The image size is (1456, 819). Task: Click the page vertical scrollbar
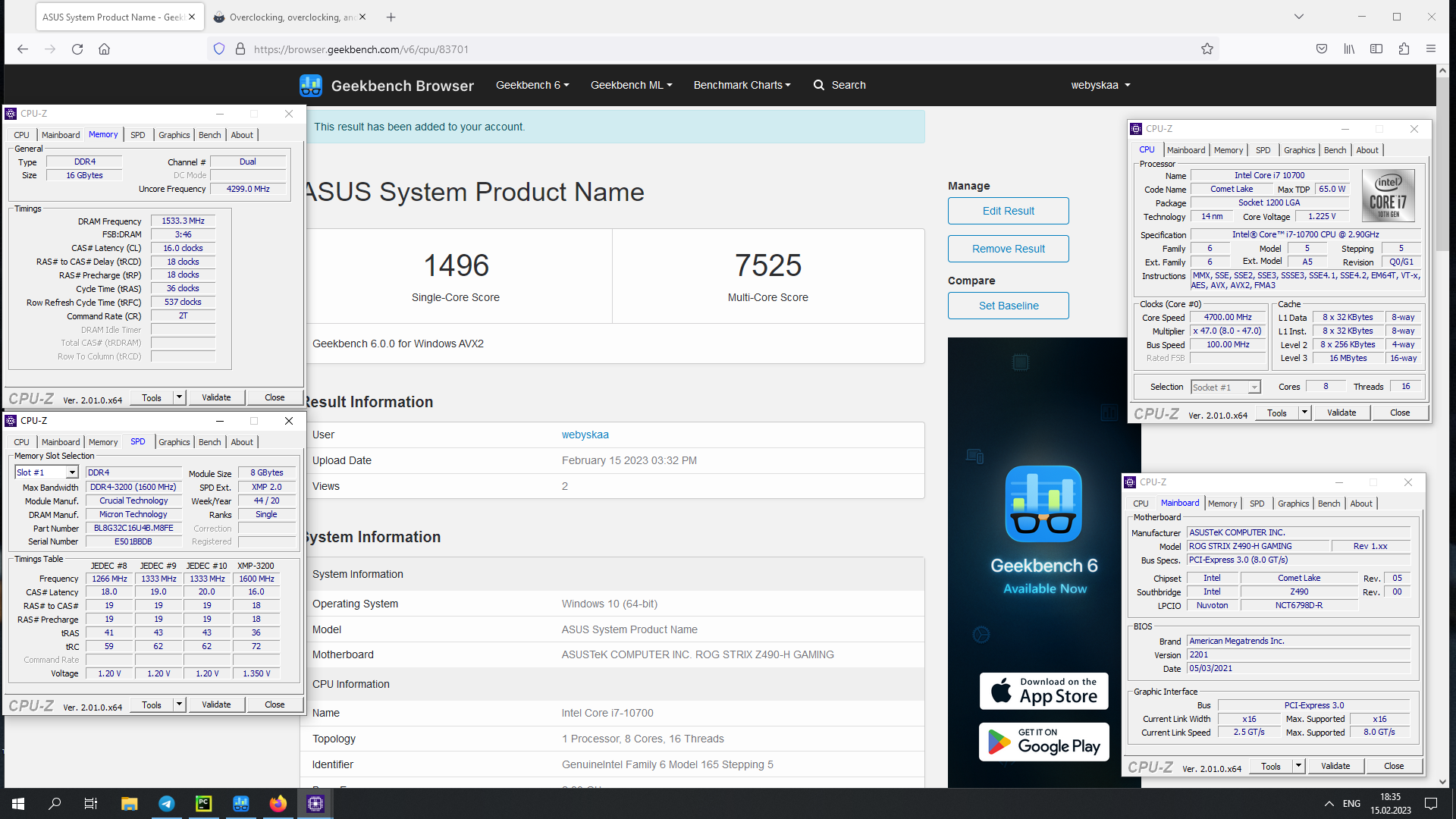[1442, 425]
